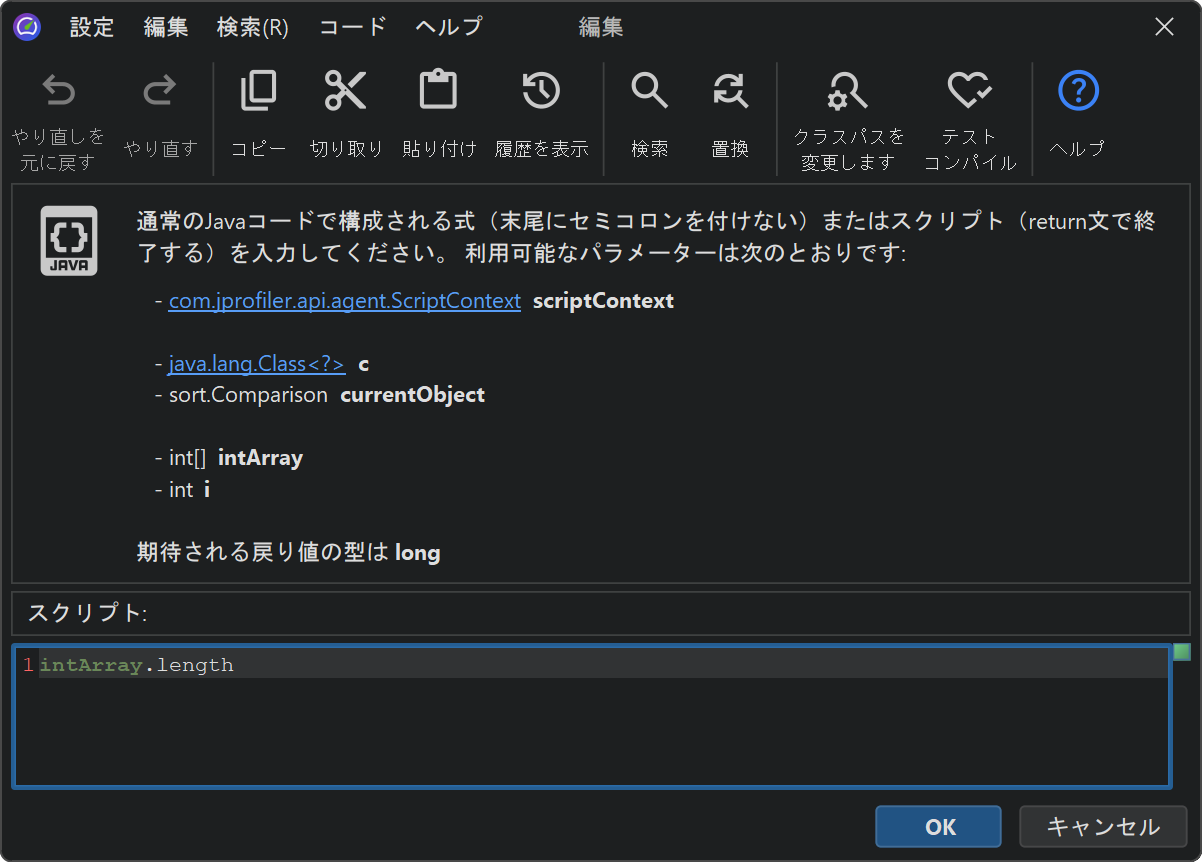
Task: Open Search (検索) magnifier tool
Action: [649, 92]
